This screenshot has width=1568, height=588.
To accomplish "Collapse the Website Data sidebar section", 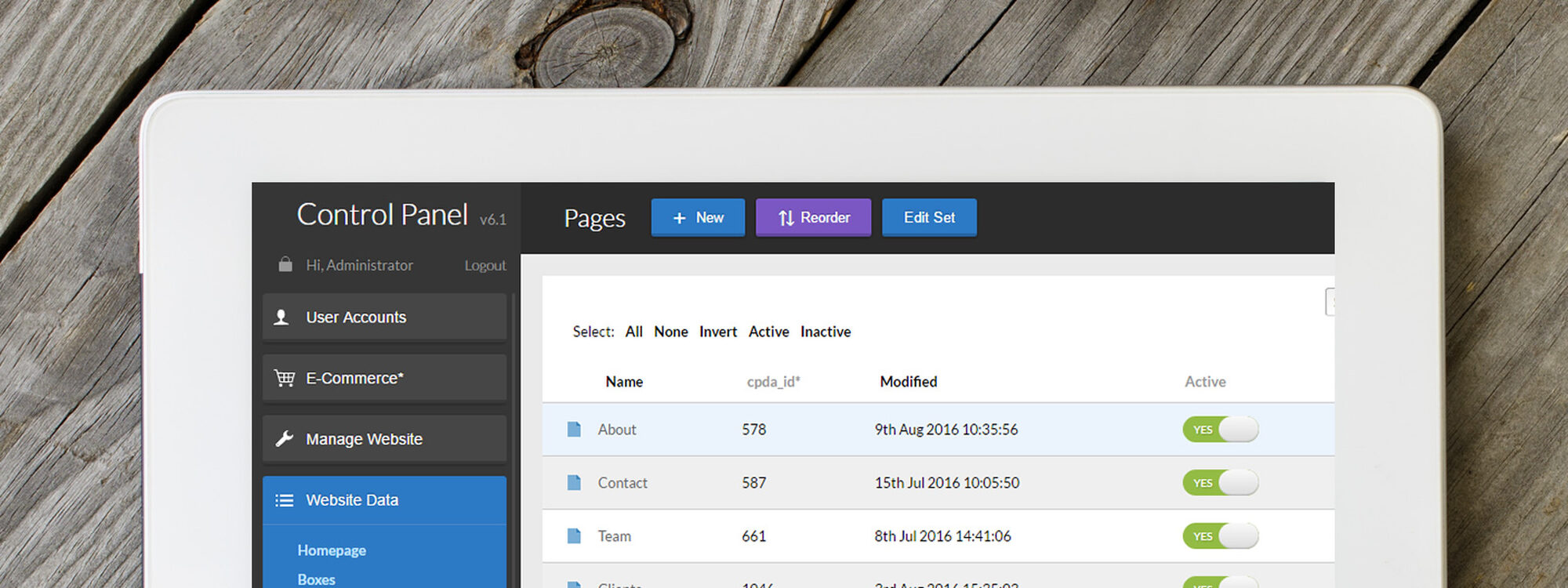I will [384, 500].
